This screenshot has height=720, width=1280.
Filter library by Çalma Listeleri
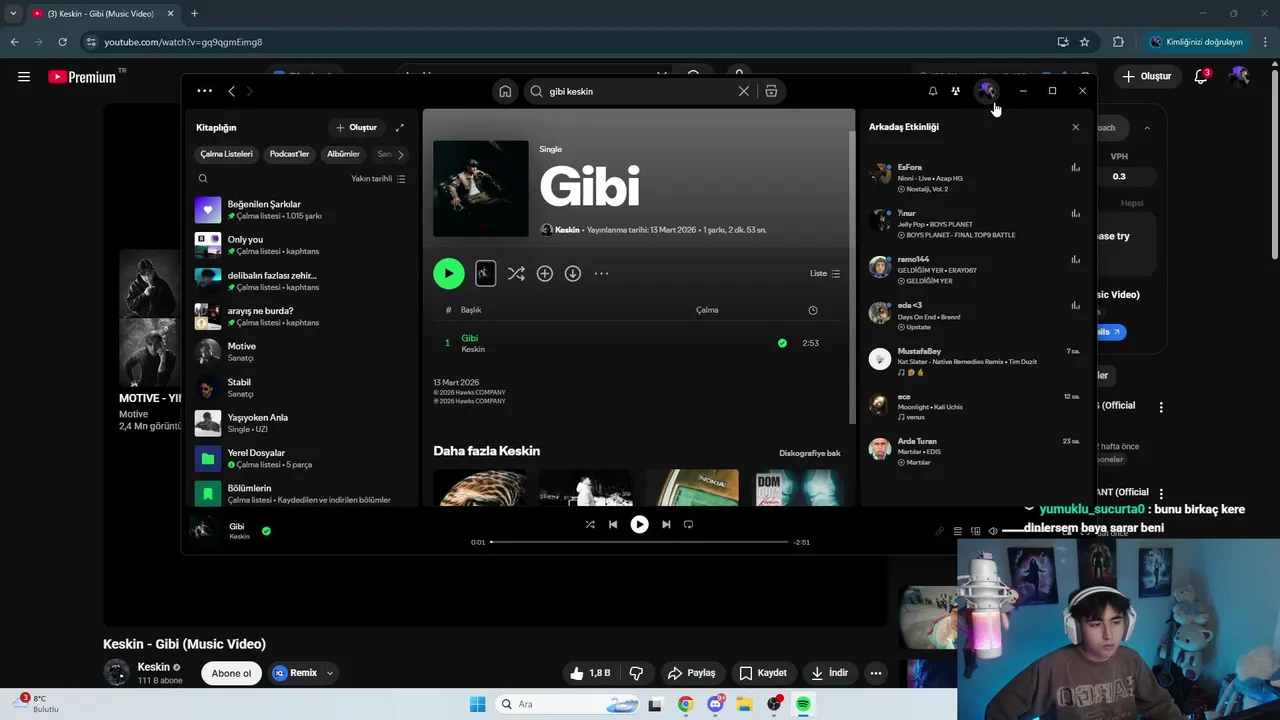coord(227,154)
